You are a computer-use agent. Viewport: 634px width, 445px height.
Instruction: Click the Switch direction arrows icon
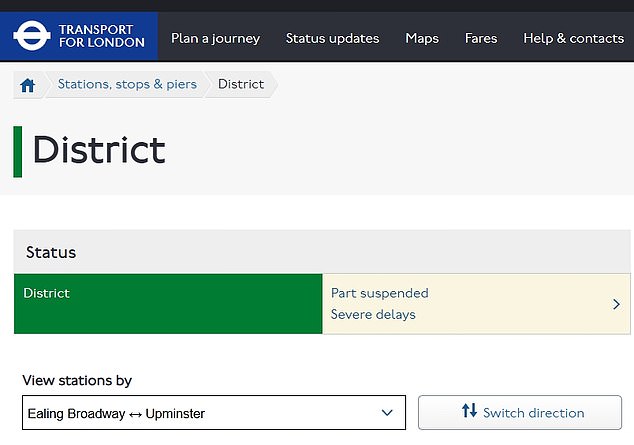pos(469,411)
